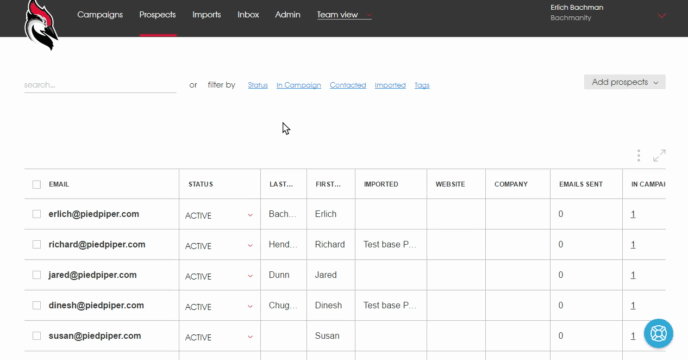Click the prospects search field

click(x=100, y=85)
